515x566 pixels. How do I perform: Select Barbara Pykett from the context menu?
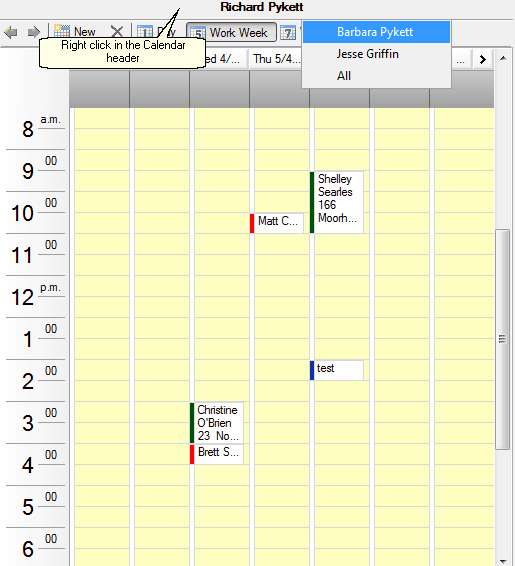(x=376, y=32)
